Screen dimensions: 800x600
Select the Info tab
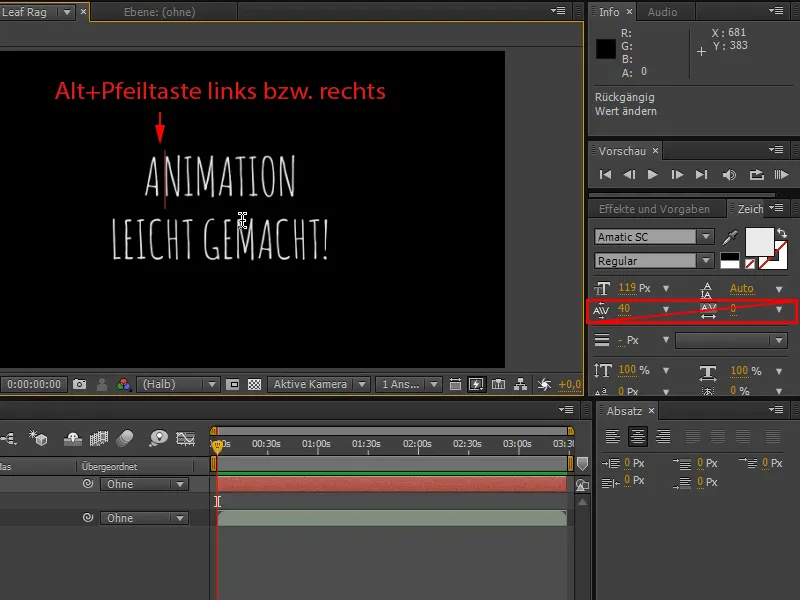609,12
